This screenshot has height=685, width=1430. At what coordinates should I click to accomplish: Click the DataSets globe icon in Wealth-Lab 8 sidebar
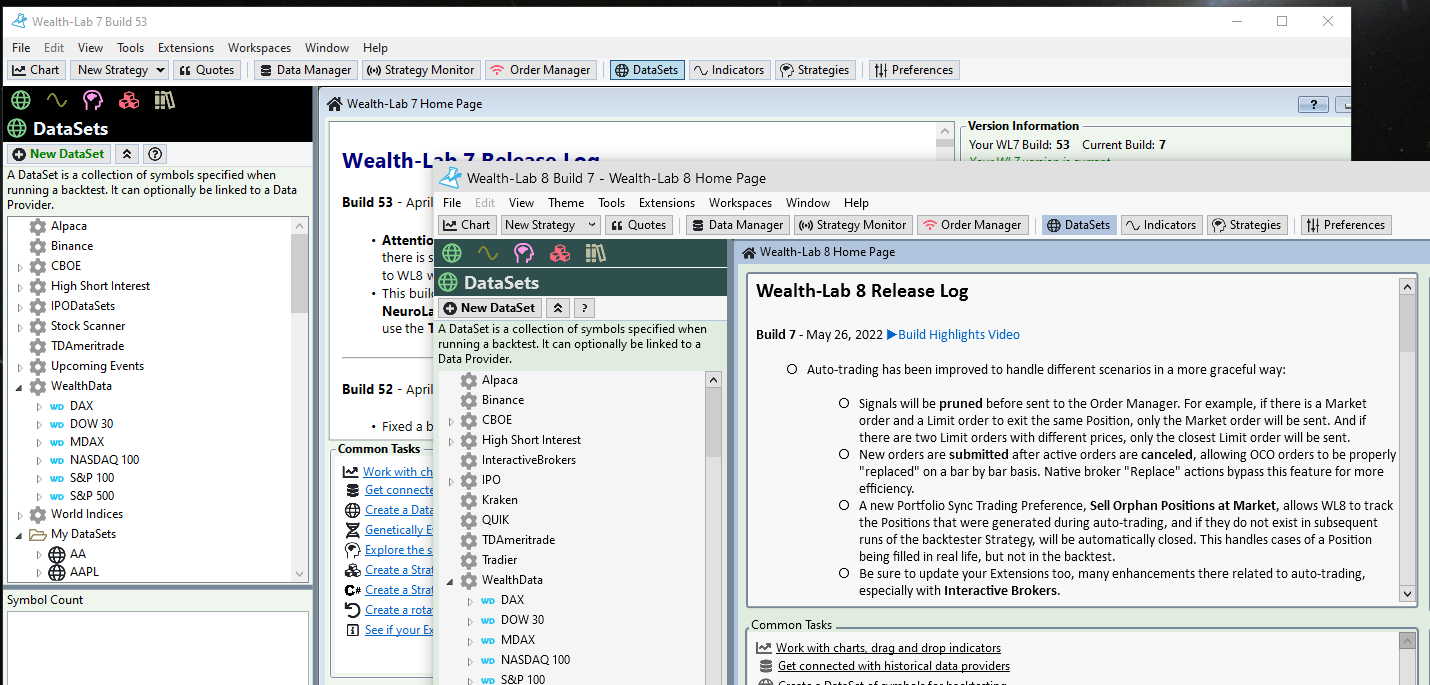[x=451, y=253]
